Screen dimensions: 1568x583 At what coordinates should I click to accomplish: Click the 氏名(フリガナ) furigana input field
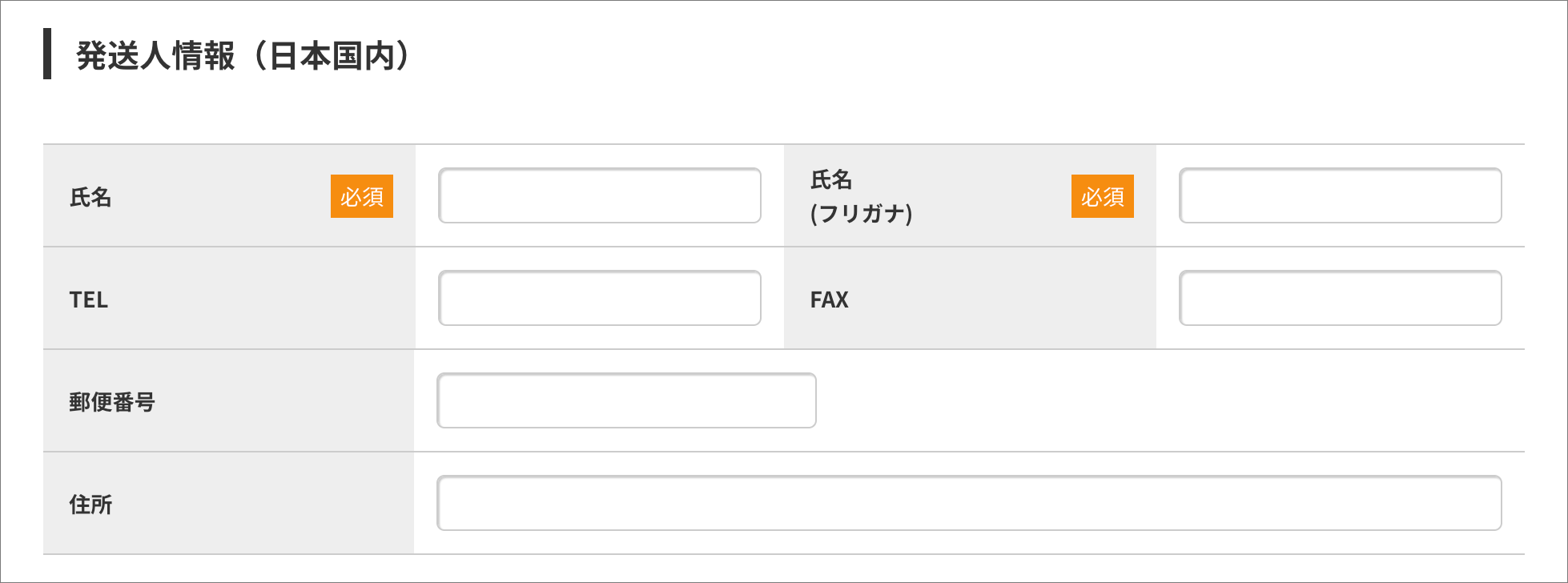coord(1340,195)
